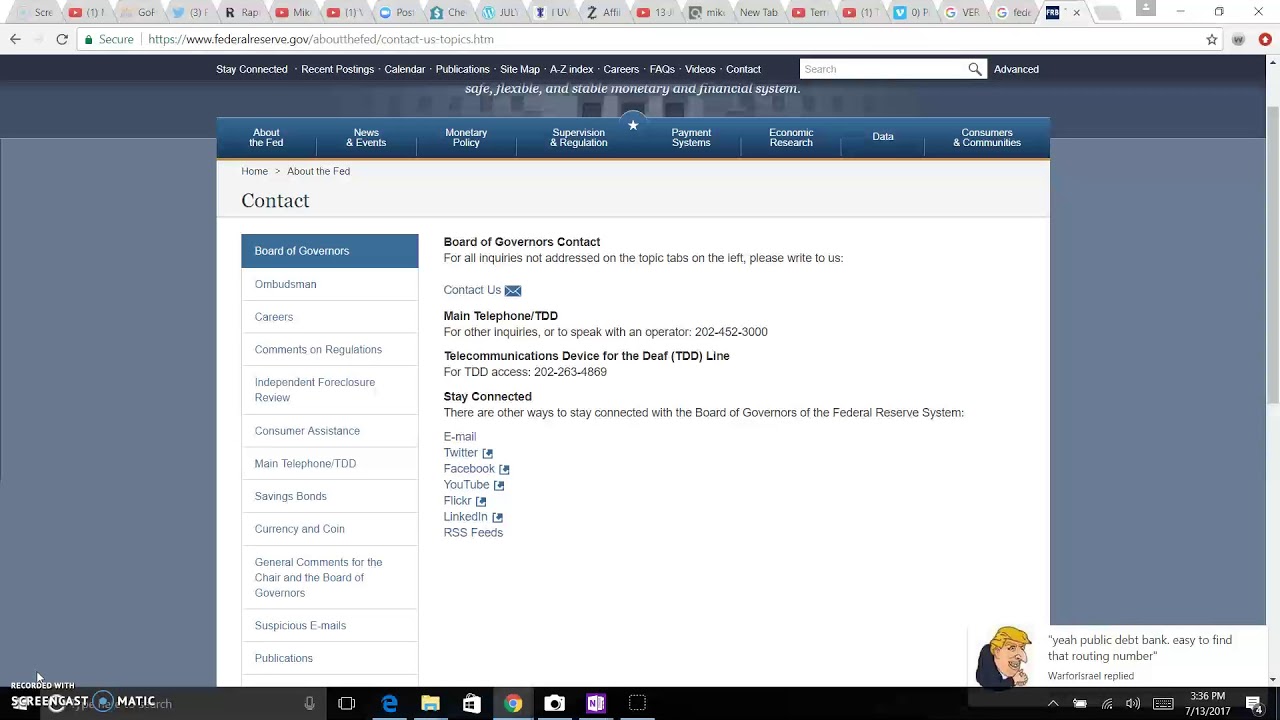The image size is (1280, 720).
Task: Open the Consumers & Communities menu
Action: pyautogui.click(x=987, y=137)
